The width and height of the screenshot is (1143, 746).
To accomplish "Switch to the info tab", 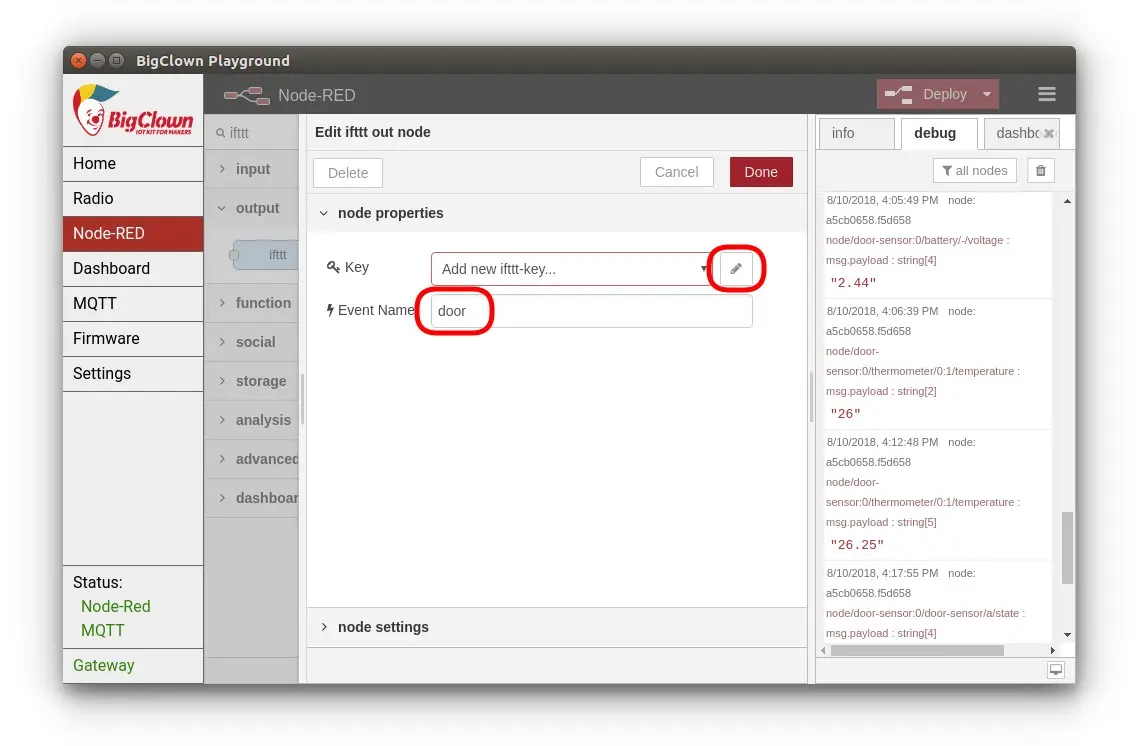I will [857, 133].
